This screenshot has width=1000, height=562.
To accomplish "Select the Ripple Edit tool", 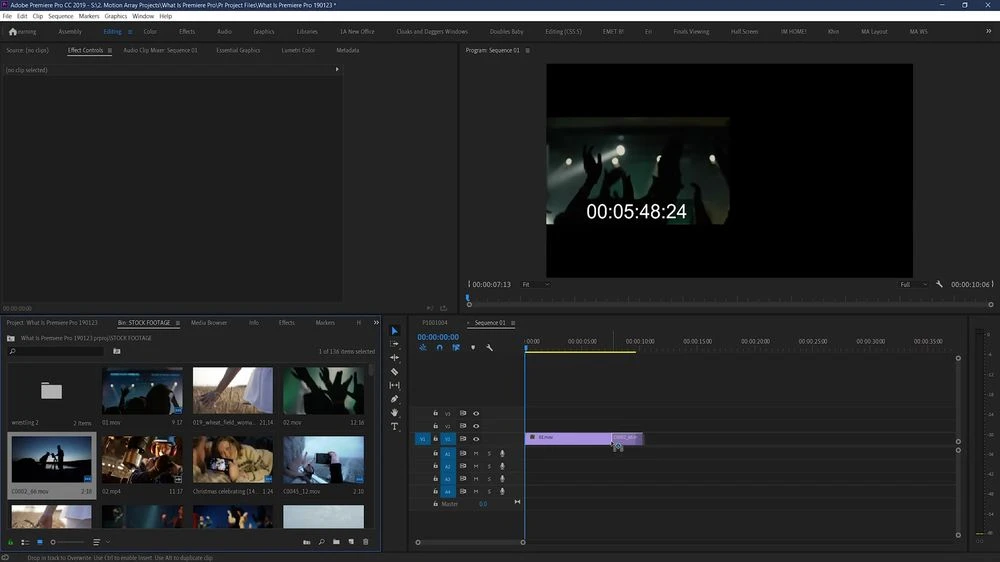I will tap(394, 358).
